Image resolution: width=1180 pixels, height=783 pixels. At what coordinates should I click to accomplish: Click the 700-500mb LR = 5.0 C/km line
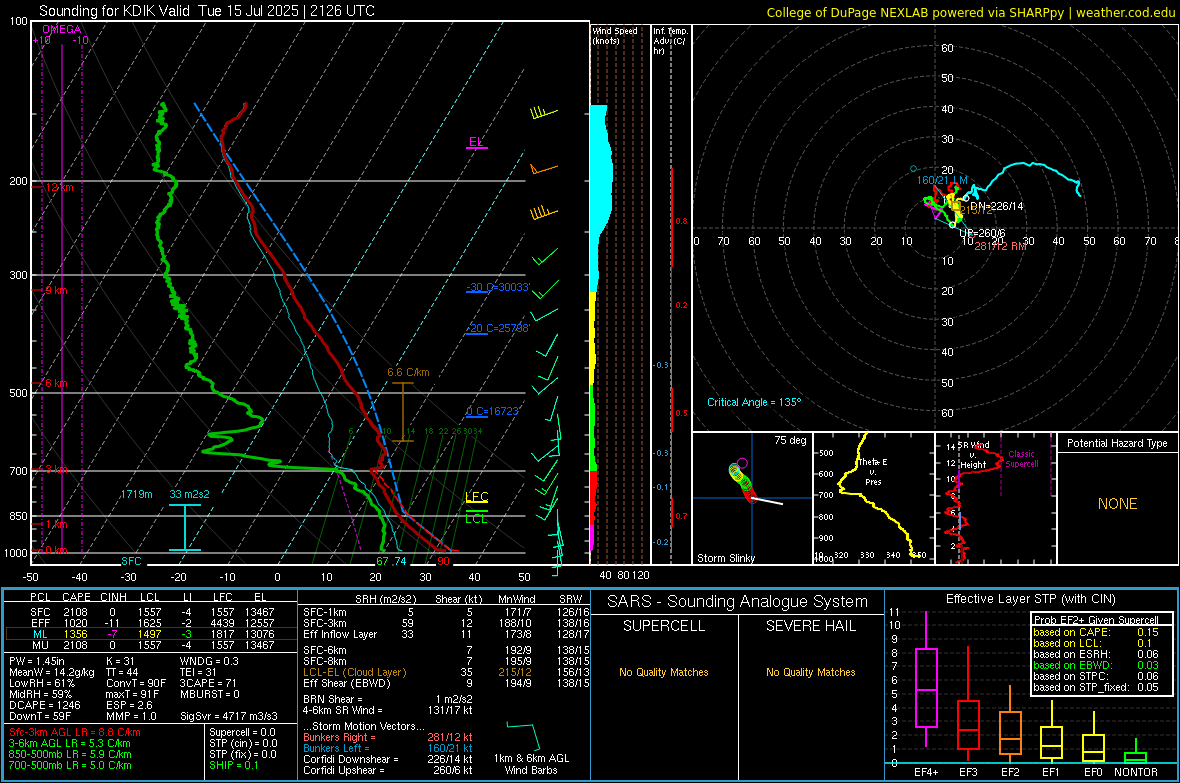coord(70,765)
